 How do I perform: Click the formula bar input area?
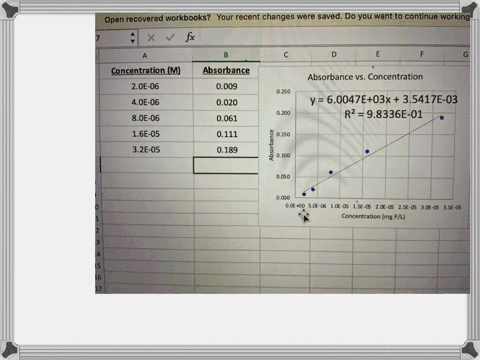click(x=335, y=37)
